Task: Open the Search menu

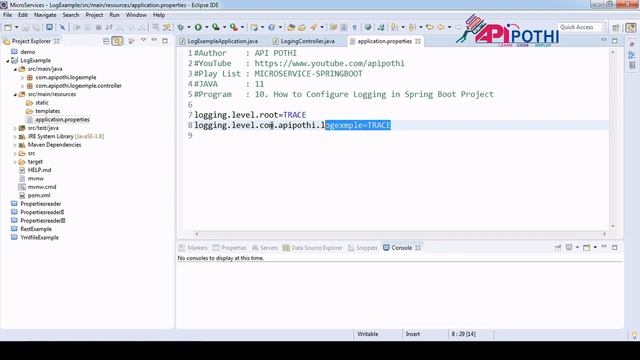Action: pyautogui.click(x=71, y=15)
